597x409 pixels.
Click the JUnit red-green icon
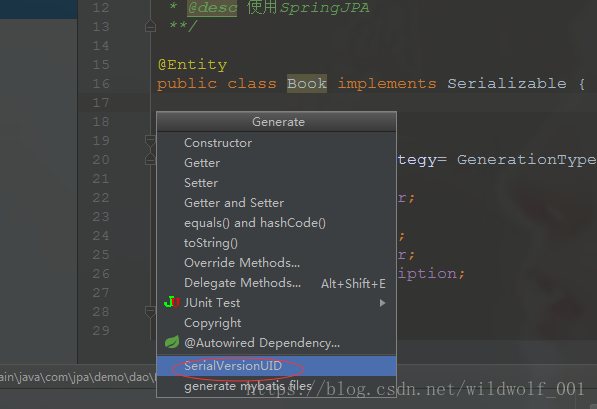(172, 302)
